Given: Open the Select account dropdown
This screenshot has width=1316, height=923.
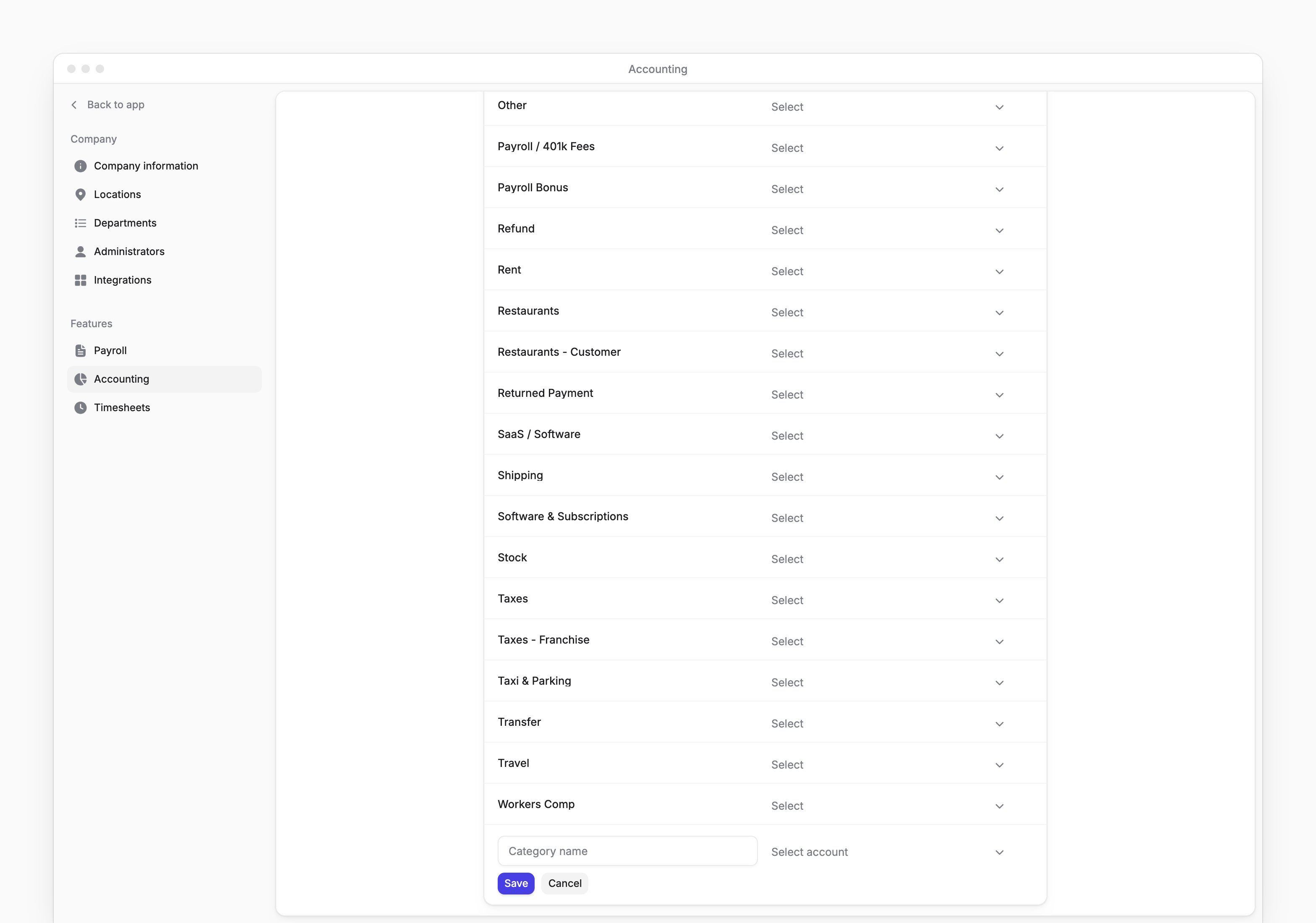Looking at the screenshot, I should [x=887, y=853].
